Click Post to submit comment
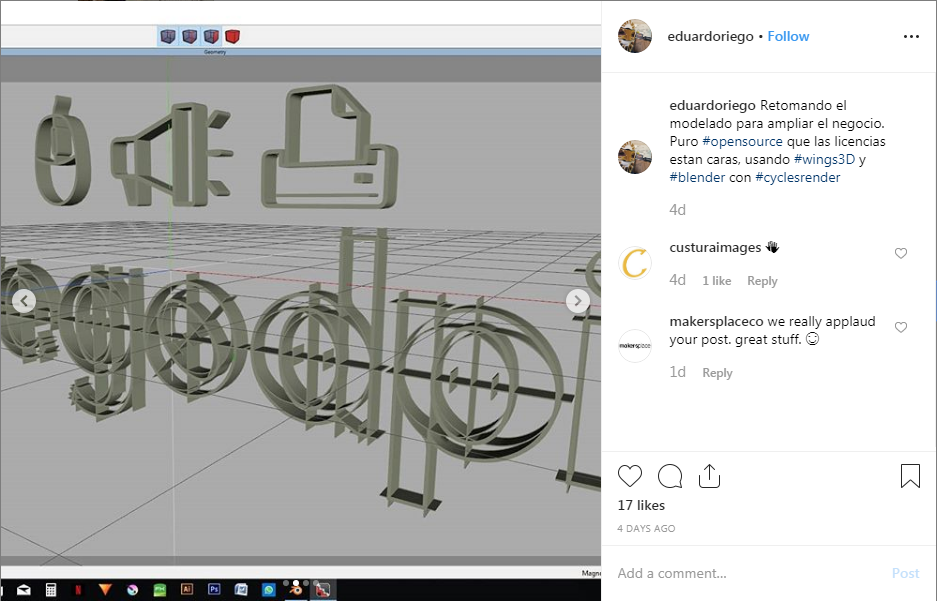The image size is (937, 601). [905, 574]
